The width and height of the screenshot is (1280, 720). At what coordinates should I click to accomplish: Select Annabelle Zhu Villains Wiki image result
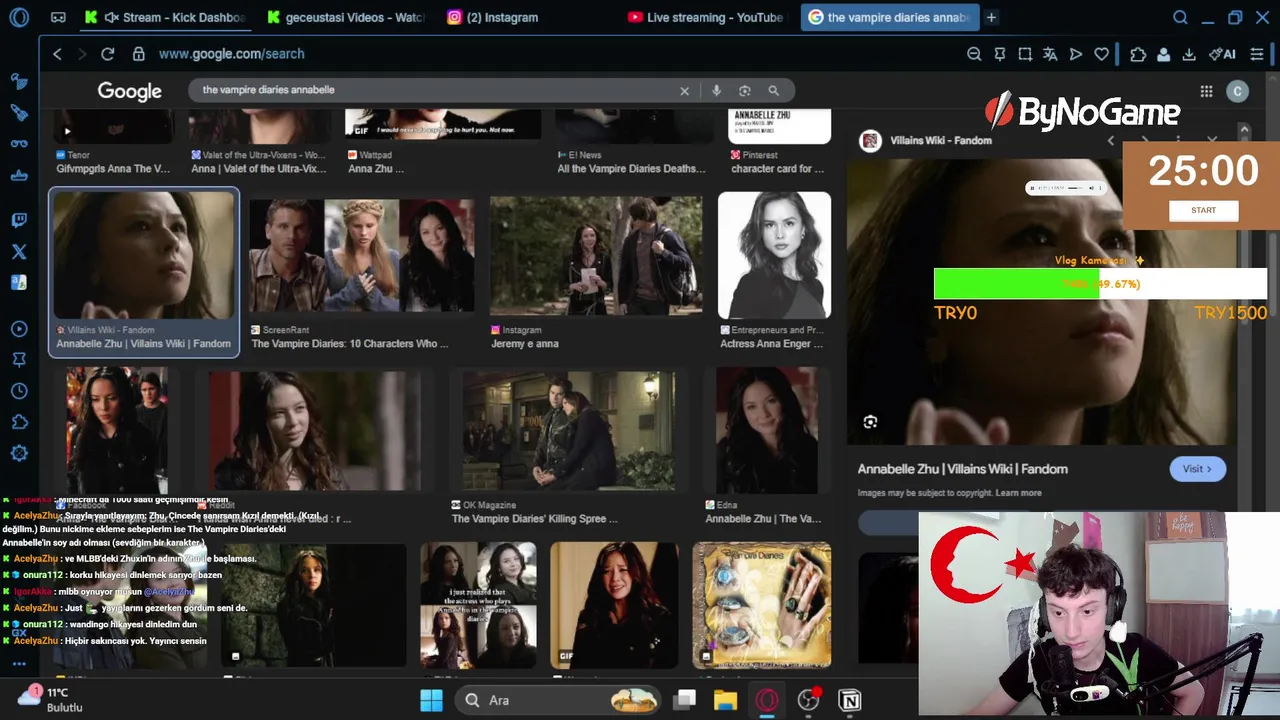144,272
